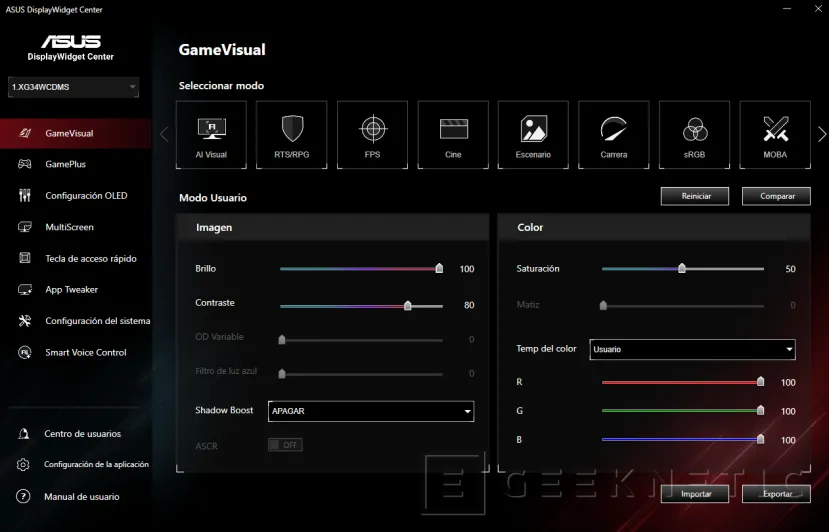The image size is (829, 532).
Task: Click the Tecla de acceso rápido icon
Action: point(25,258)
